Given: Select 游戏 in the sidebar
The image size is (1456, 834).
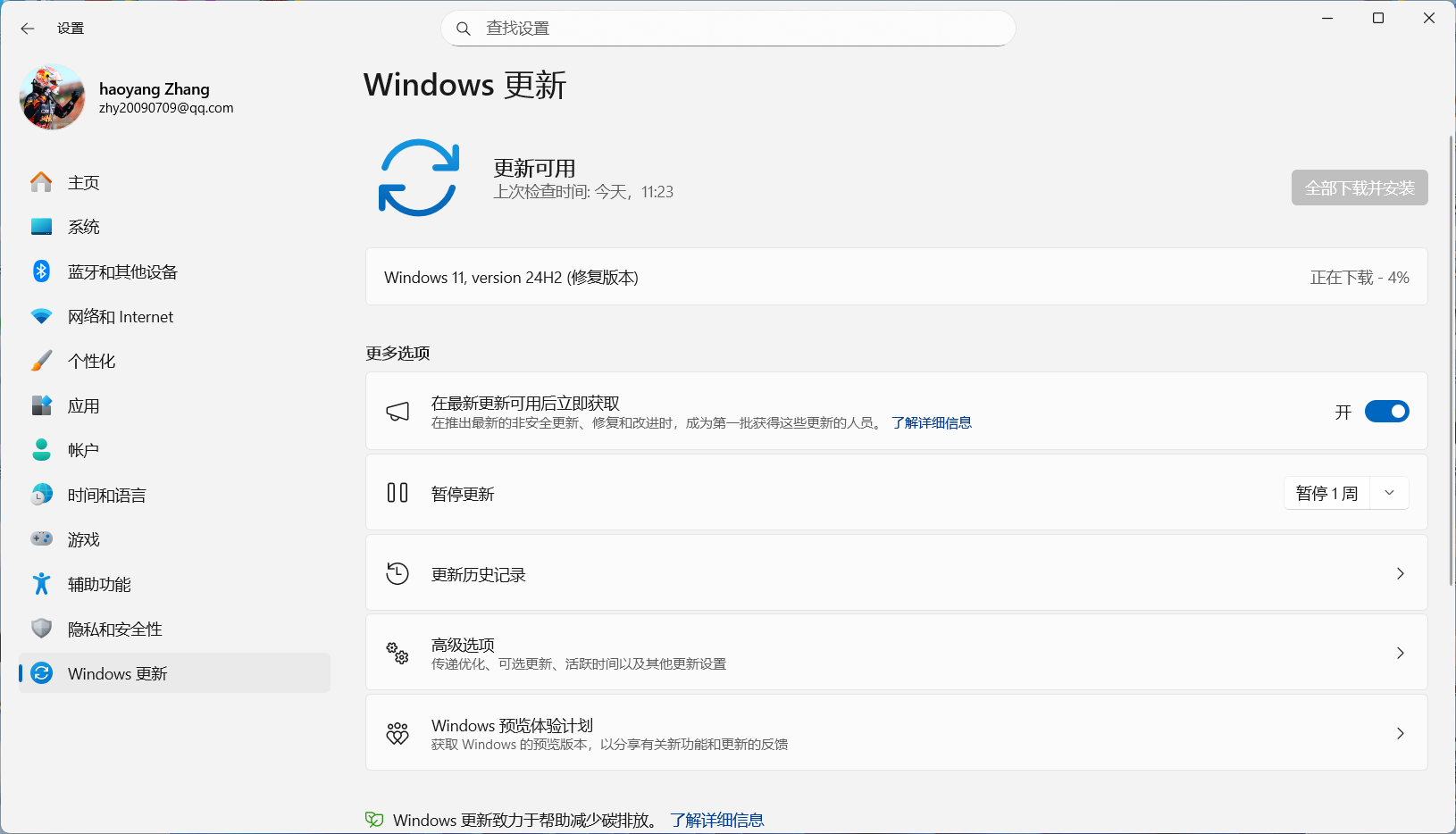Looking at the screenshot, I should click(x=174, y=539).
